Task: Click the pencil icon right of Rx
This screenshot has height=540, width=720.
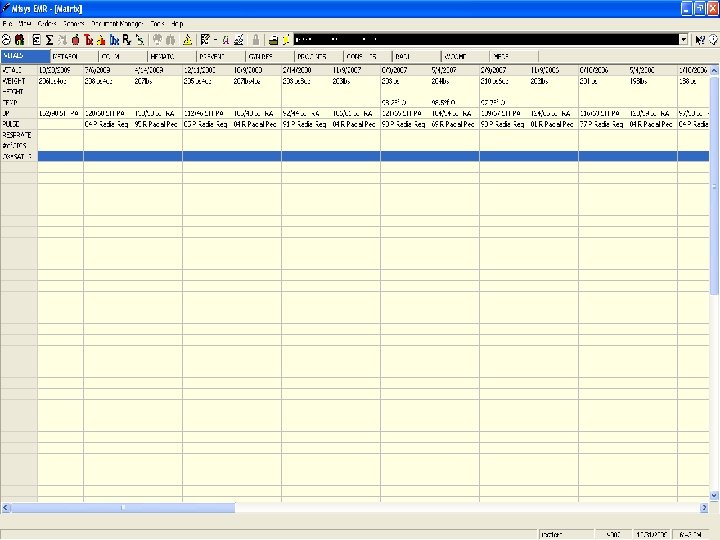Action: coord(140,40)
